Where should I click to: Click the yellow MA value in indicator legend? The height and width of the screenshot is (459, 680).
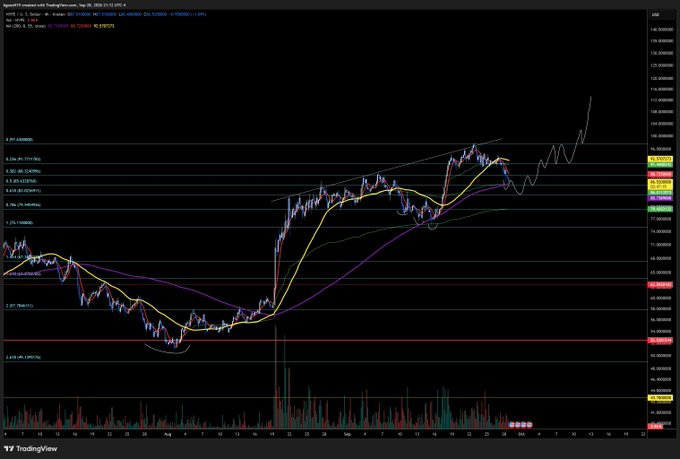104,26
